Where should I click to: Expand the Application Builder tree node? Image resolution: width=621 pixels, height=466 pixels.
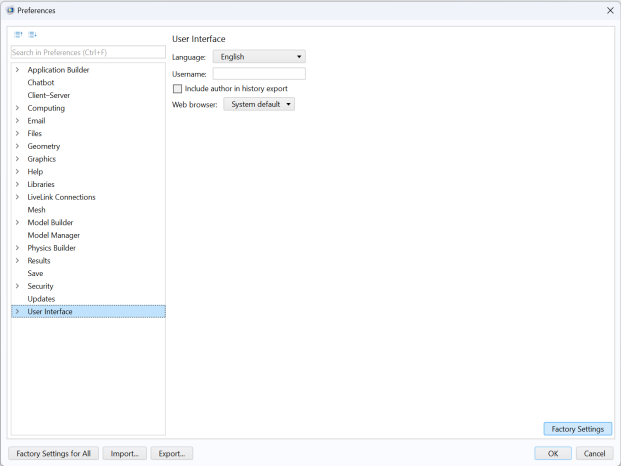click(17, 70)
